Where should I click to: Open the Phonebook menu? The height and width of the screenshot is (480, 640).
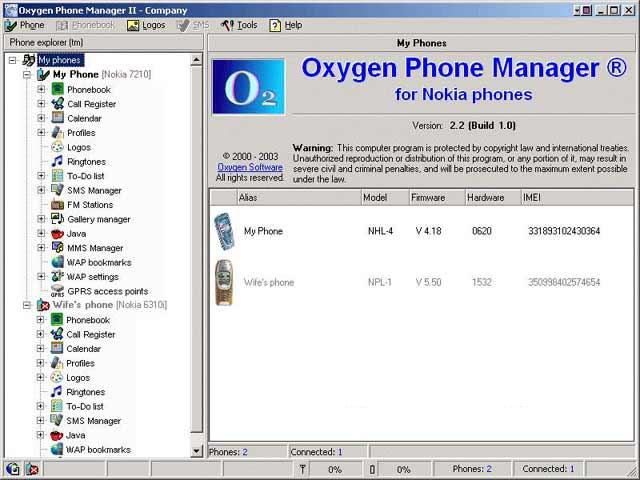[x=85, y=25]
